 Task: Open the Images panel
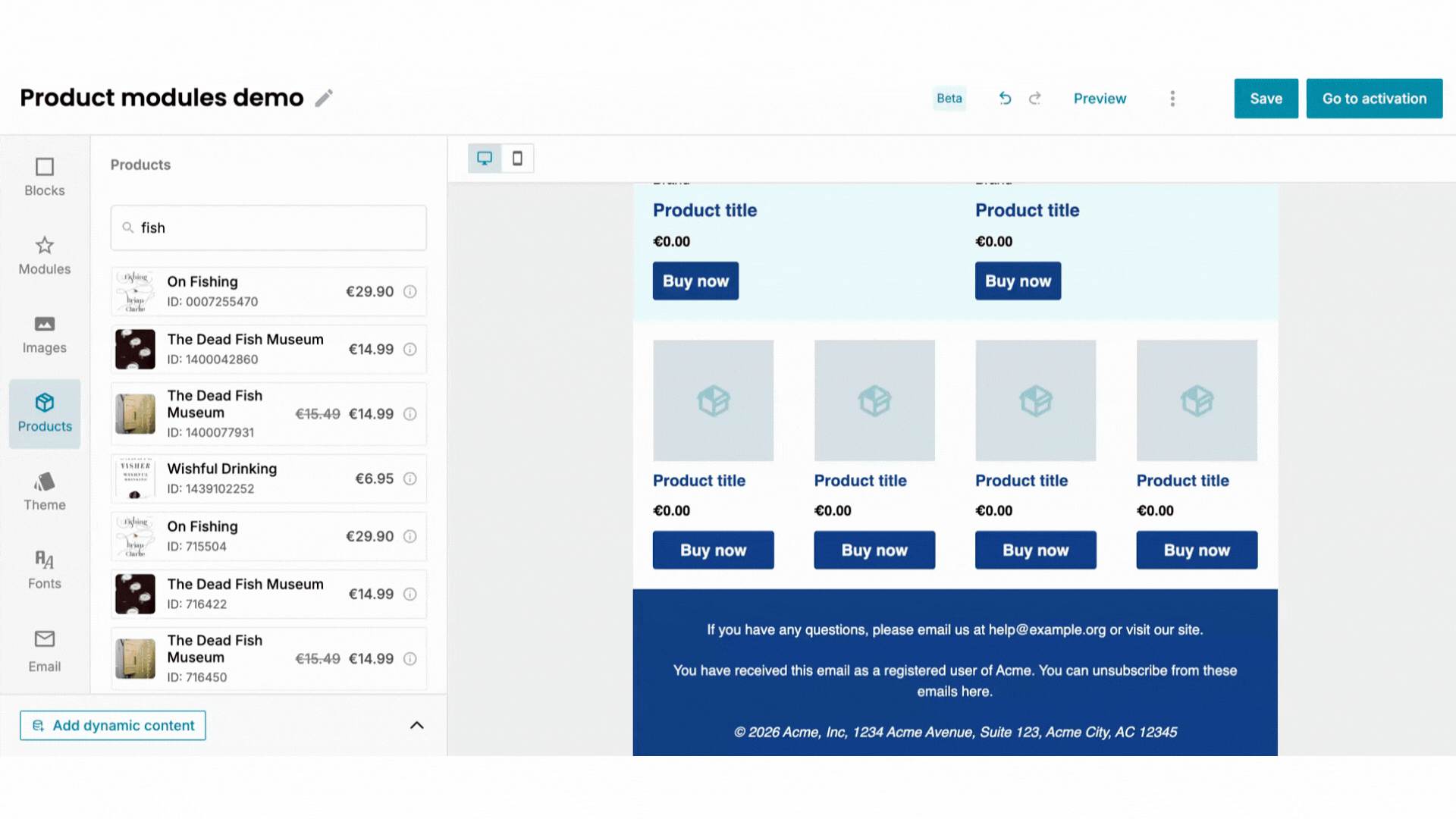44,334
